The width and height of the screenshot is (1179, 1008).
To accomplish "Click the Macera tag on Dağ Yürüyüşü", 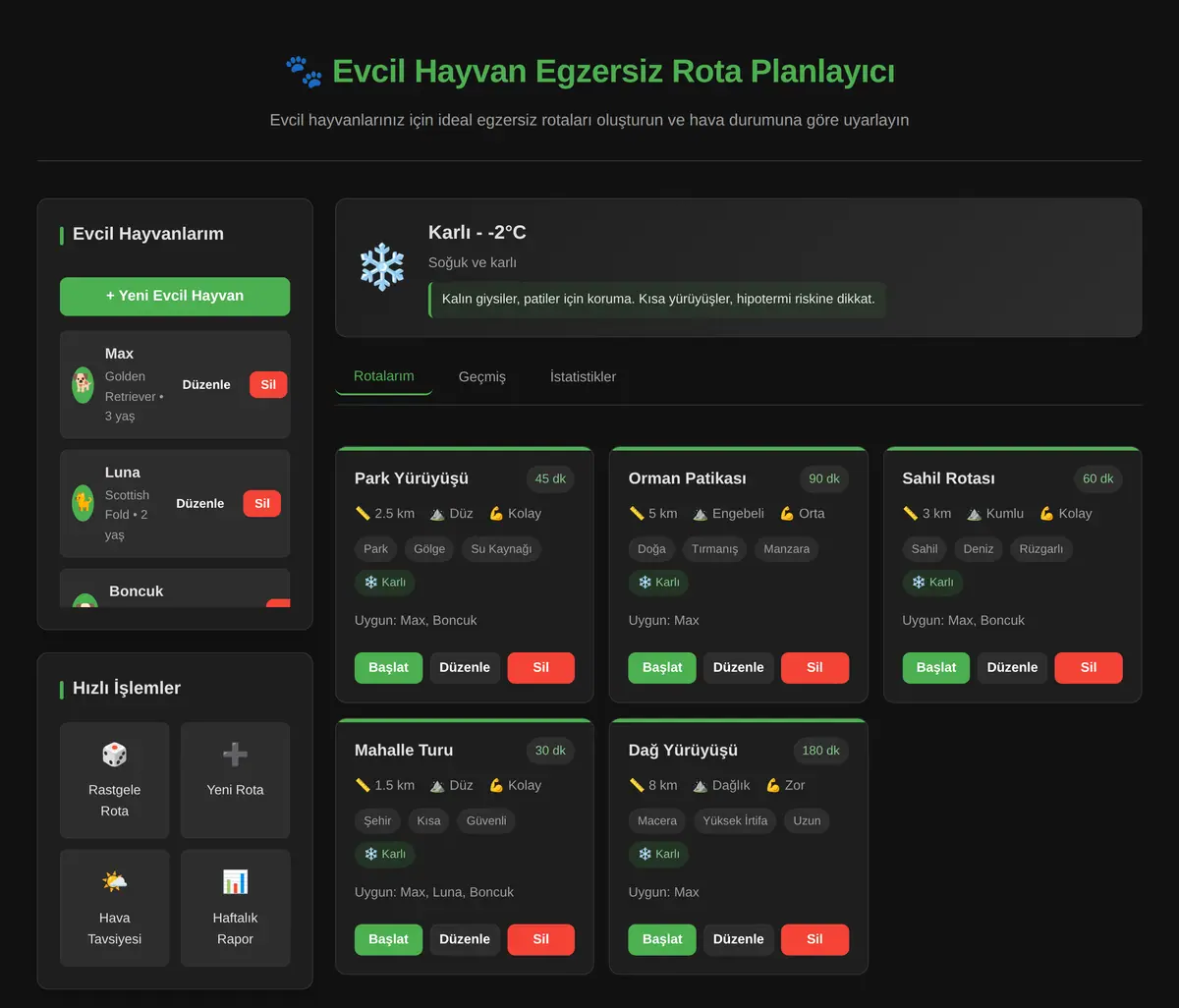I will tap(657, 820).
